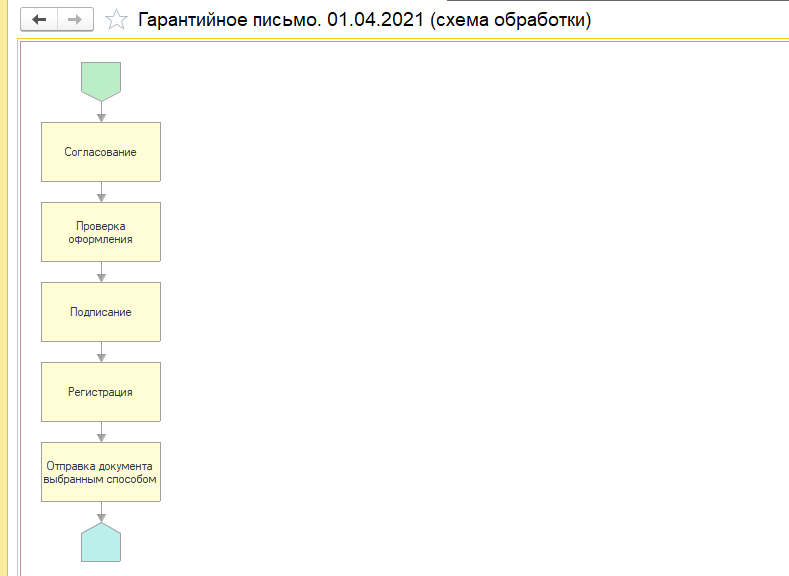Viewport: 789px width, 576px height.
Task: Click empty canvas area to deselect
Action: coord(450,300)
